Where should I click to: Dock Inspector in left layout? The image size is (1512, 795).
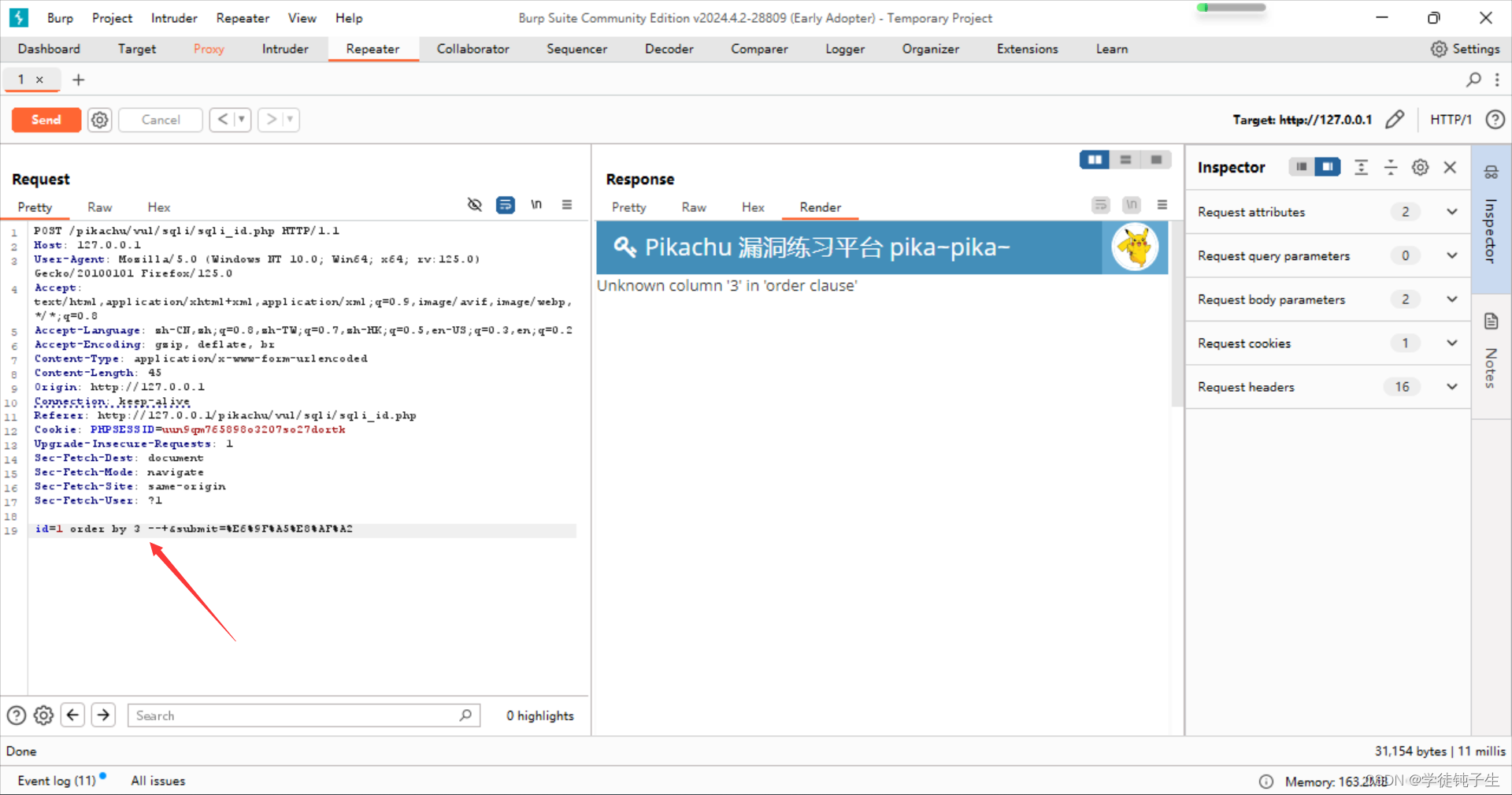click(x=1301, y=167)
